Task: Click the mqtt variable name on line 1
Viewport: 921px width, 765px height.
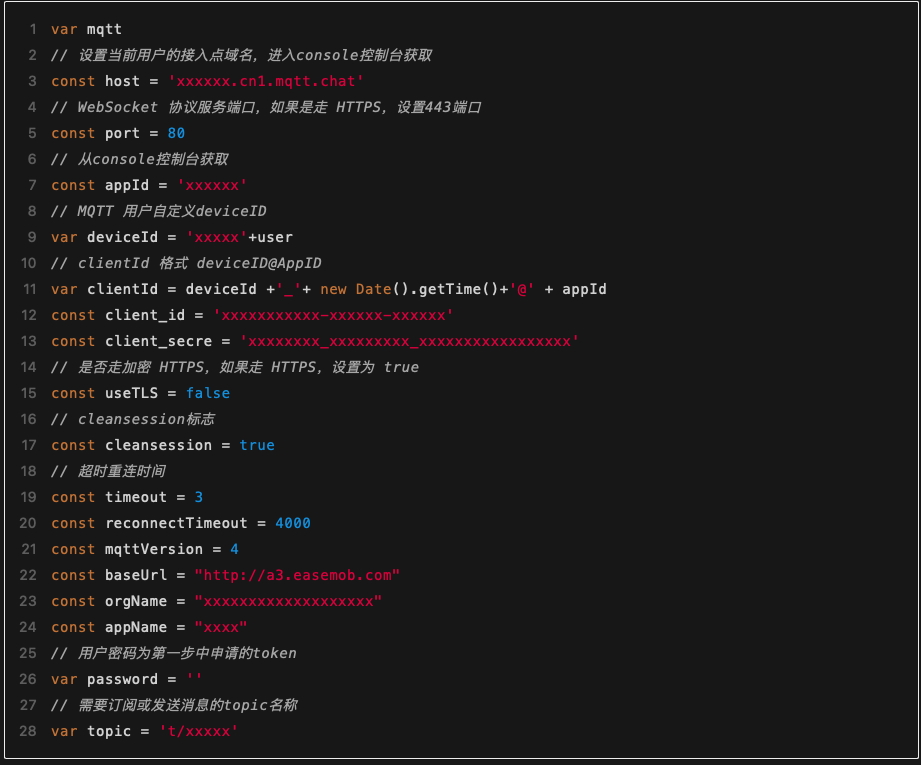Action: (x=104, y=29)
